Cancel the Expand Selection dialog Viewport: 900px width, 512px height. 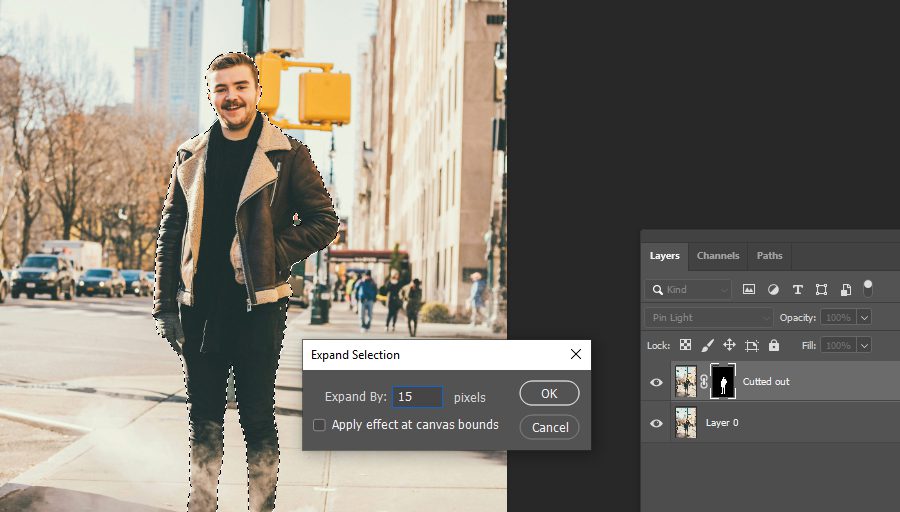click(x=549, y=427)
